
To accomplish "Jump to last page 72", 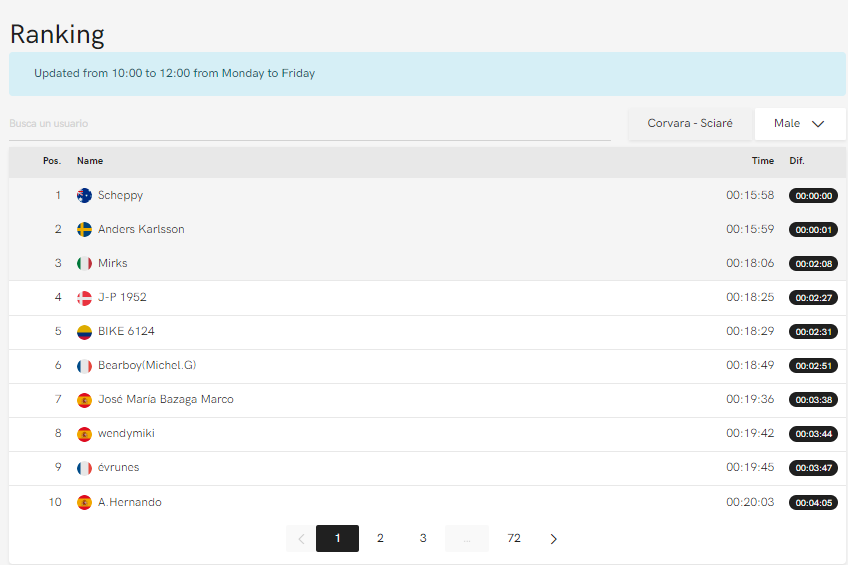I will tap(514, 539).
